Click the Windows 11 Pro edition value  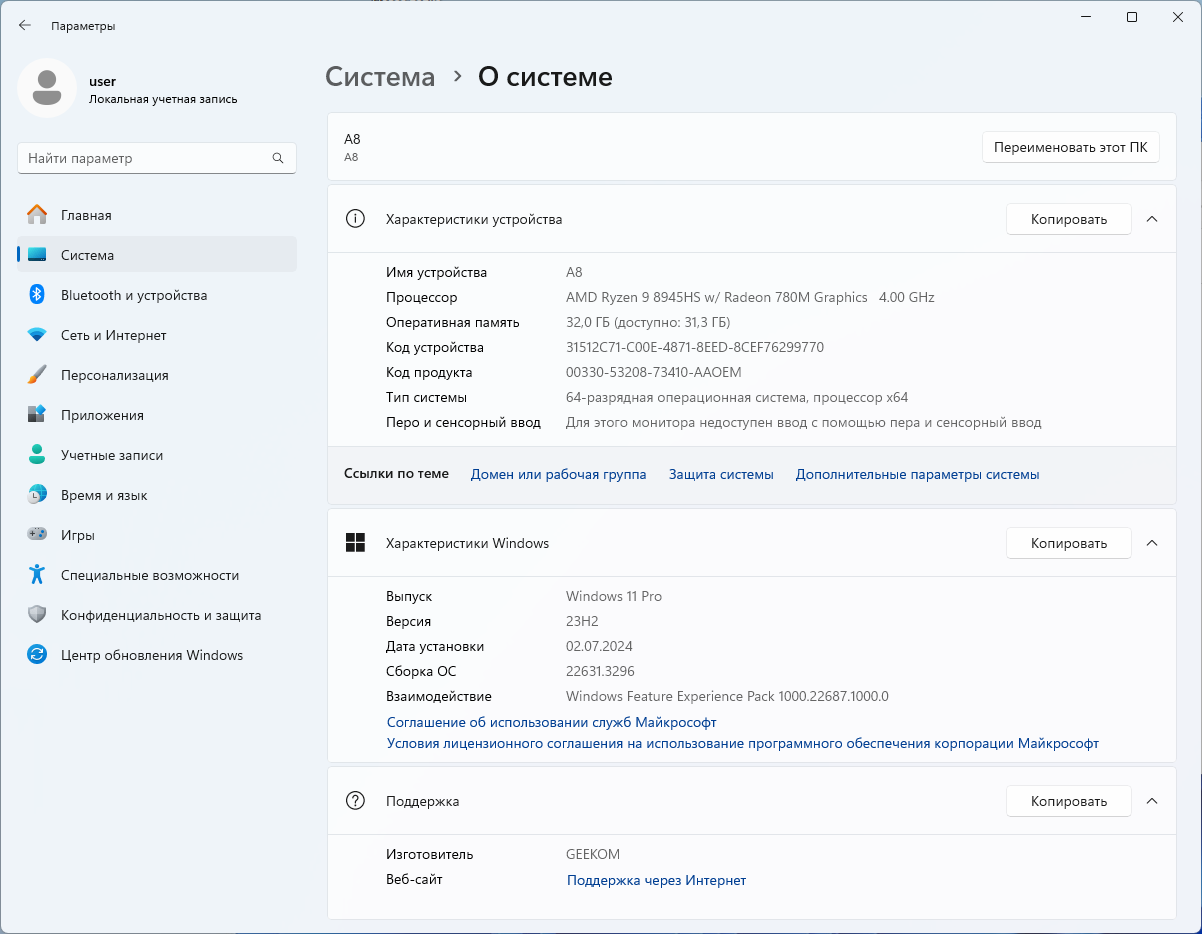(x=614, y=596)
